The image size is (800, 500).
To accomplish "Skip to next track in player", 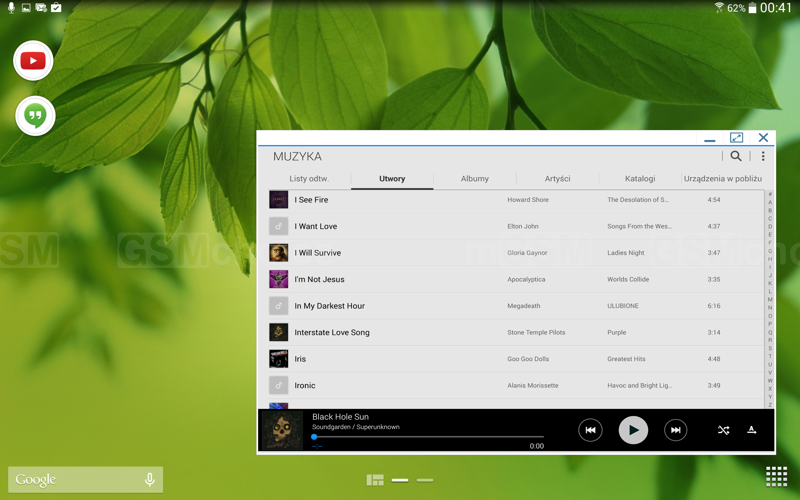I will coord(676,430).
